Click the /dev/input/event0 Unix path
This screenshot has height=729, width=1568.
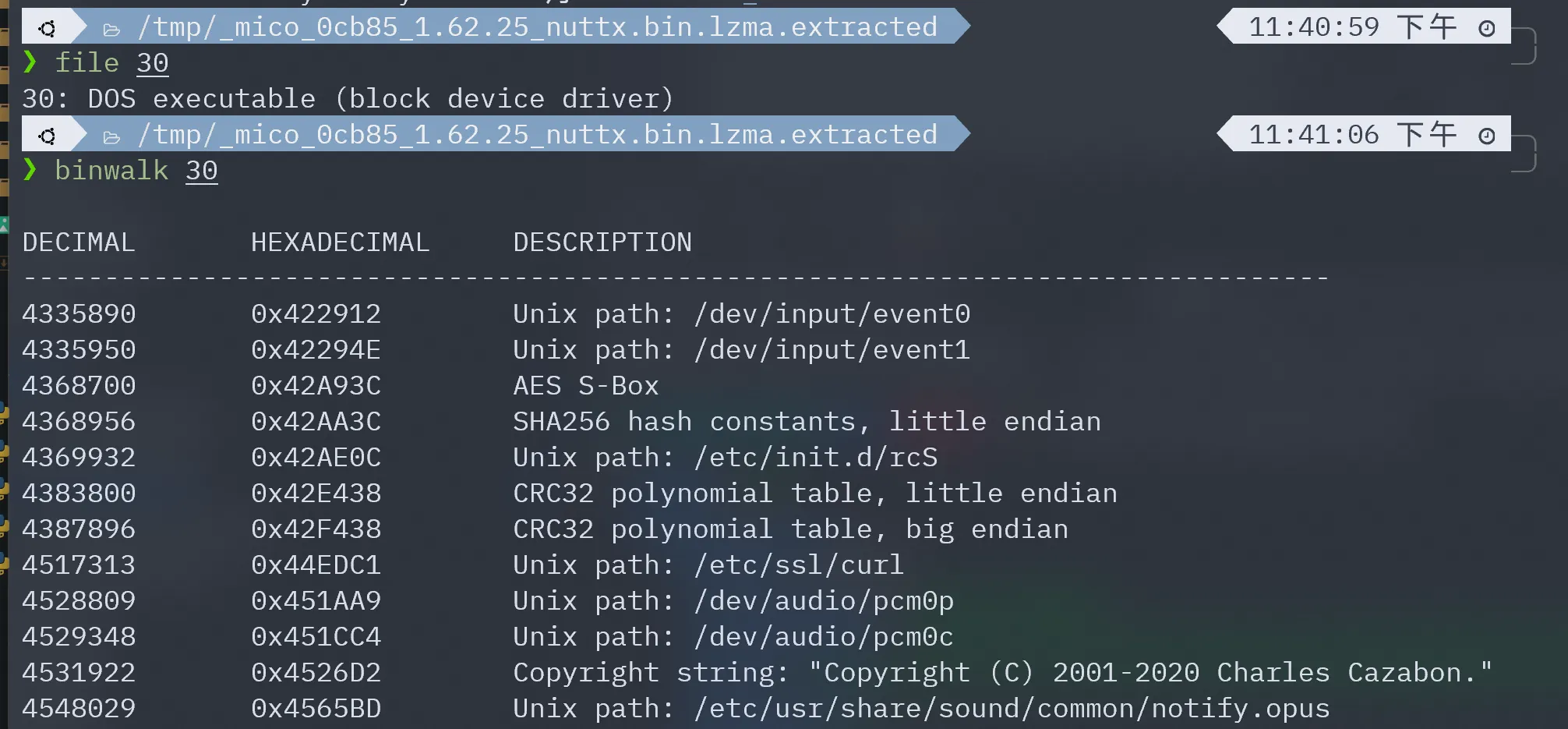832,313
